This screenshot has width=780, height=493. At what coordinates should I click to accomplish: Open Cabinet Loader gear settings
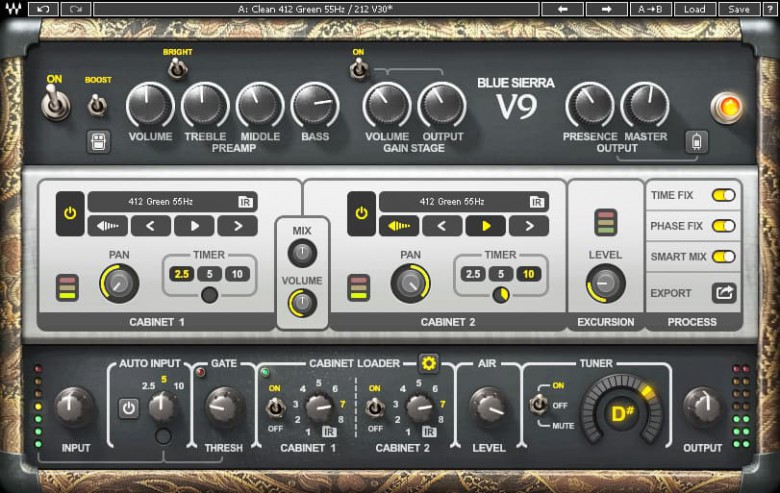point(428,364)
